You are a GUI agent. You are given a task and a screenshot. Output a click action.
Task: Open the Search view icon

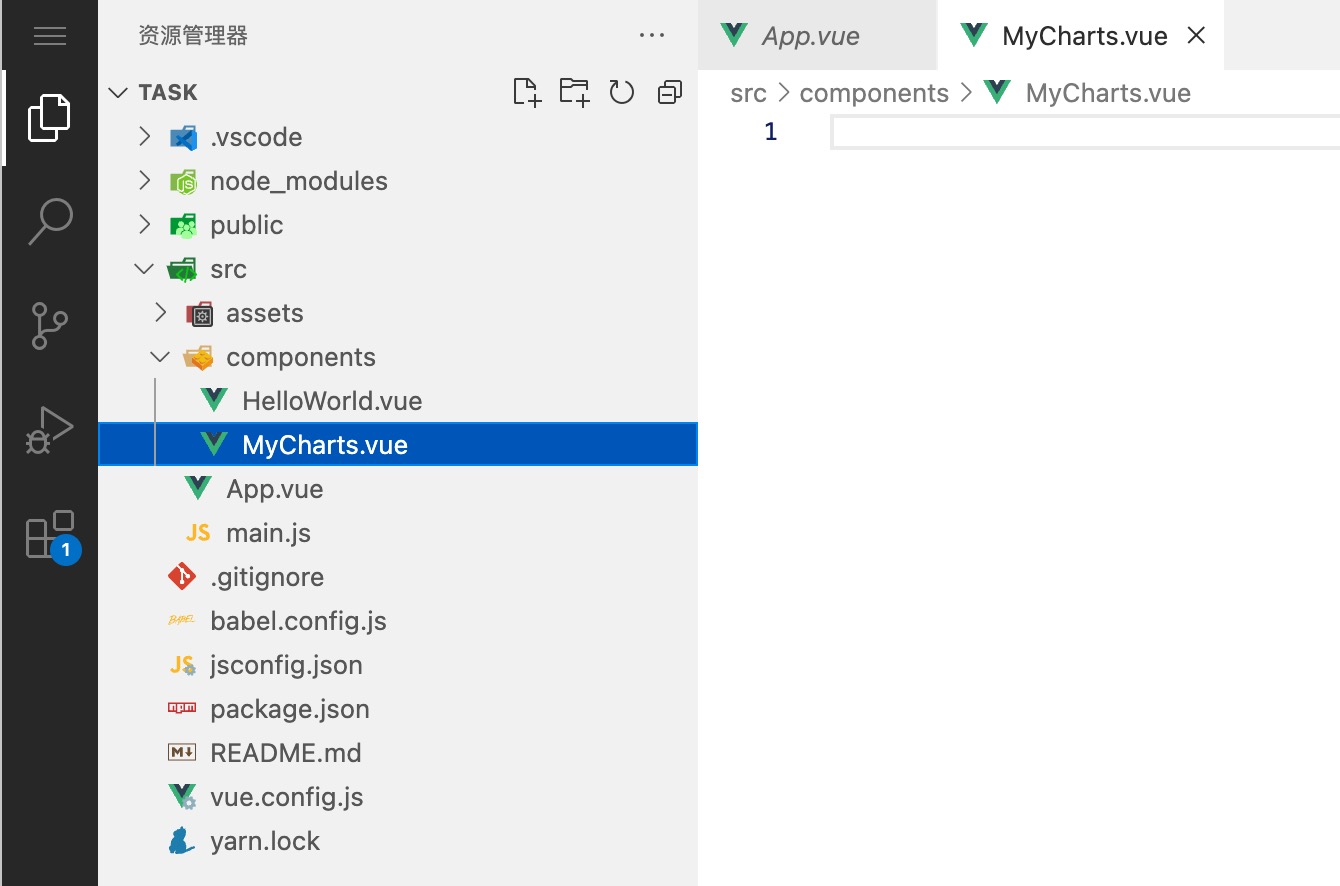pyautogui.click(x=49, y=220)
